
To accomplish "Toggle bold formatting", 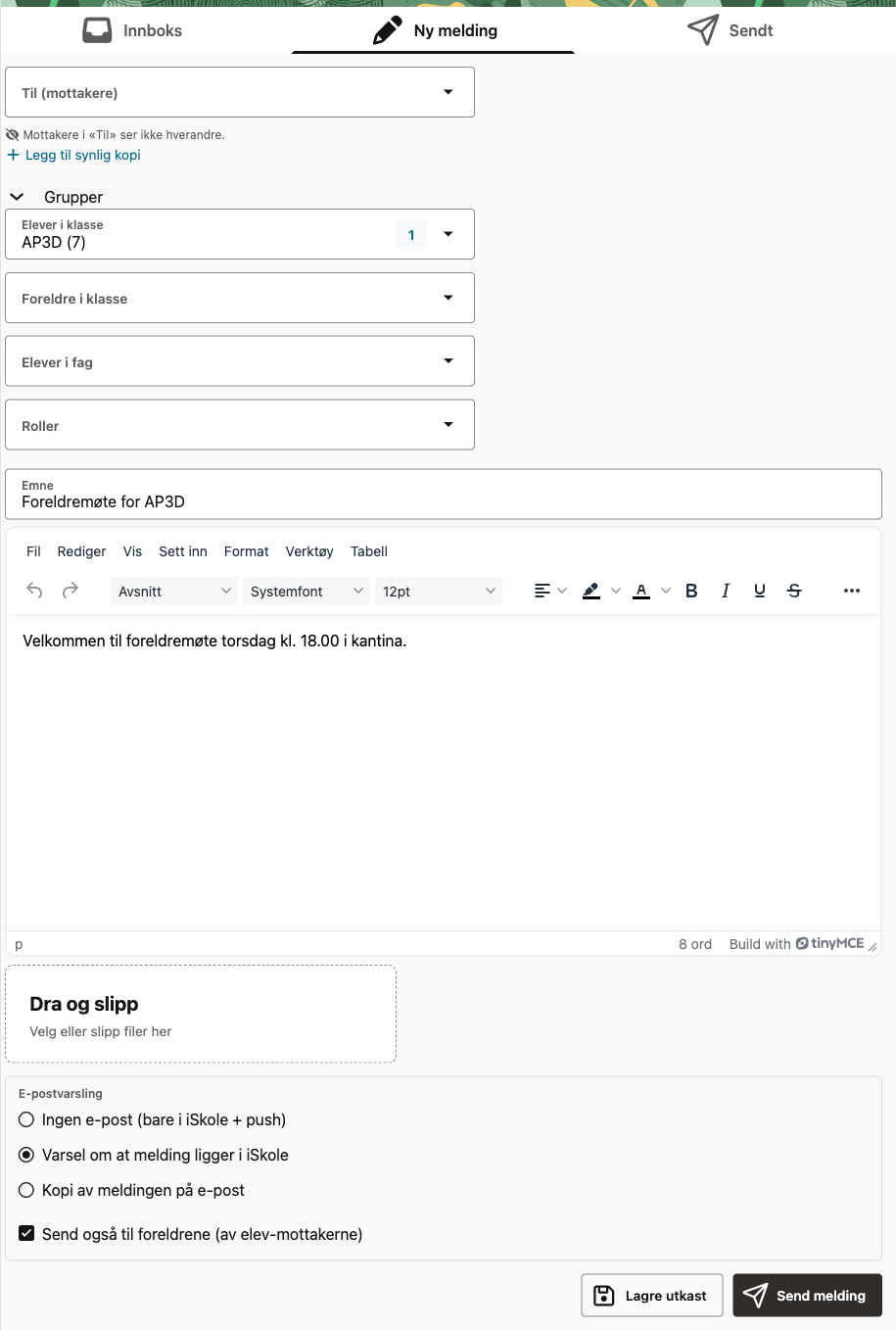I will (x=691, y=591).
